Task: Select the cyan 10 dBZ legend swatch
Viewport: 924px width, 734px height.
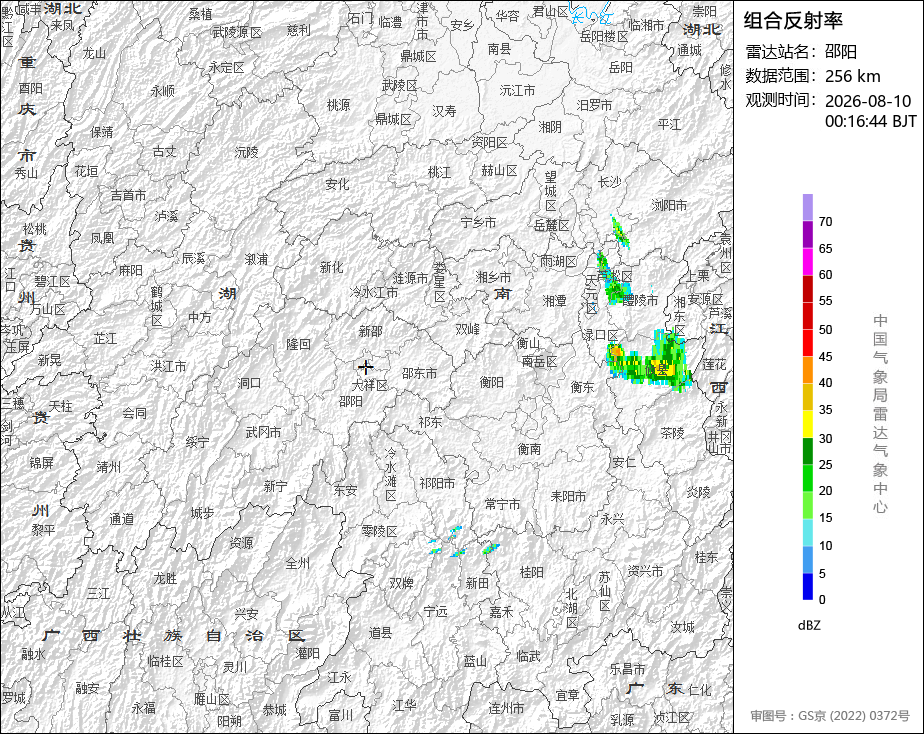Action: 807,533
